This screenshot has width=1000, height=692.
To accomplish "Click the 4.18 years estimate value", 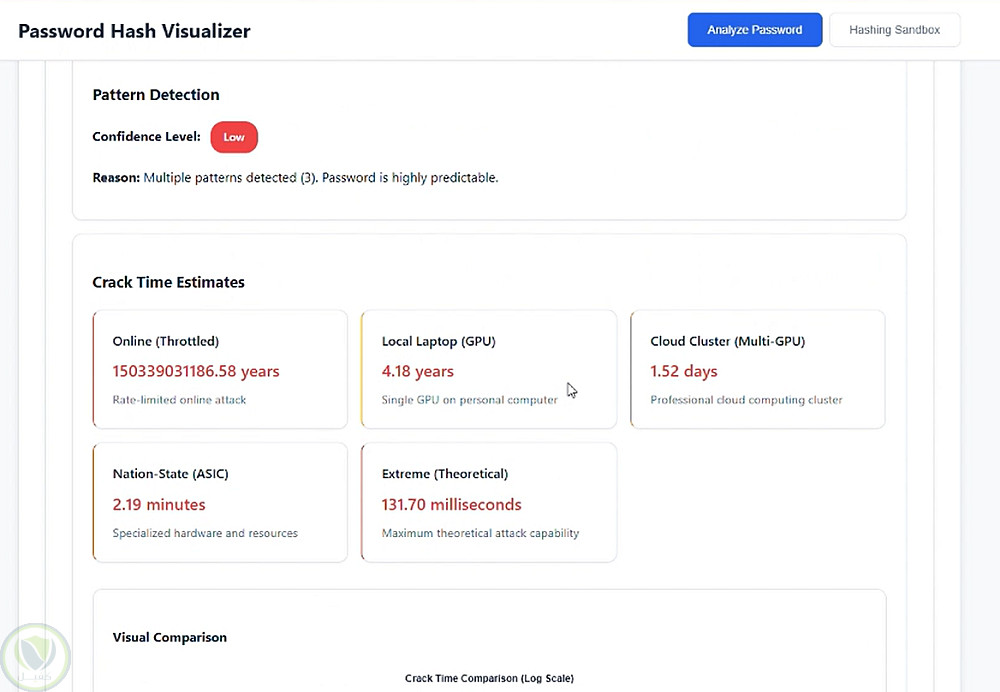I will click(x=418, y=371).
